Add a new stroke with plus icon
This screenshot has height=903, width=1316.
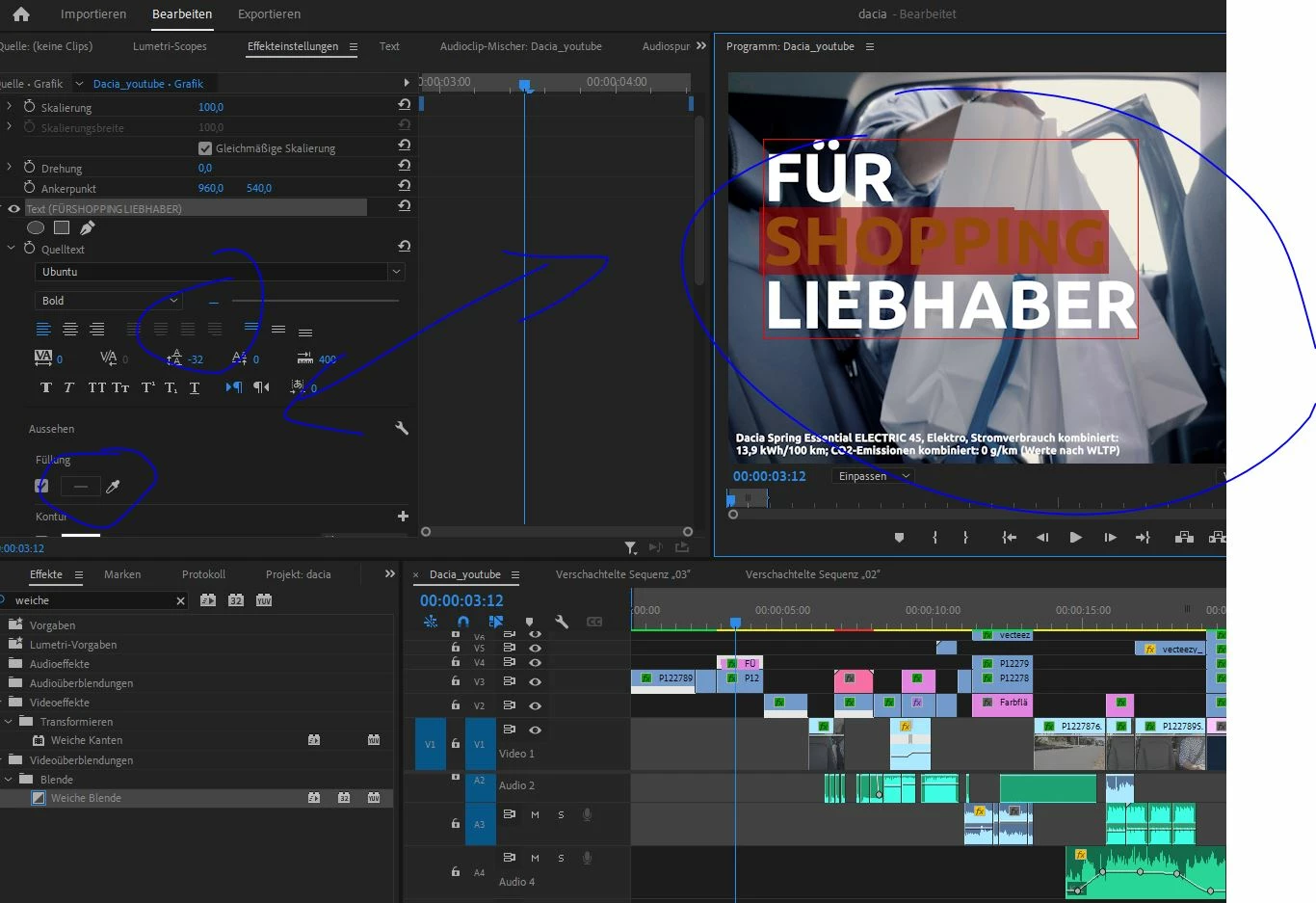click(x=403, y=517)
